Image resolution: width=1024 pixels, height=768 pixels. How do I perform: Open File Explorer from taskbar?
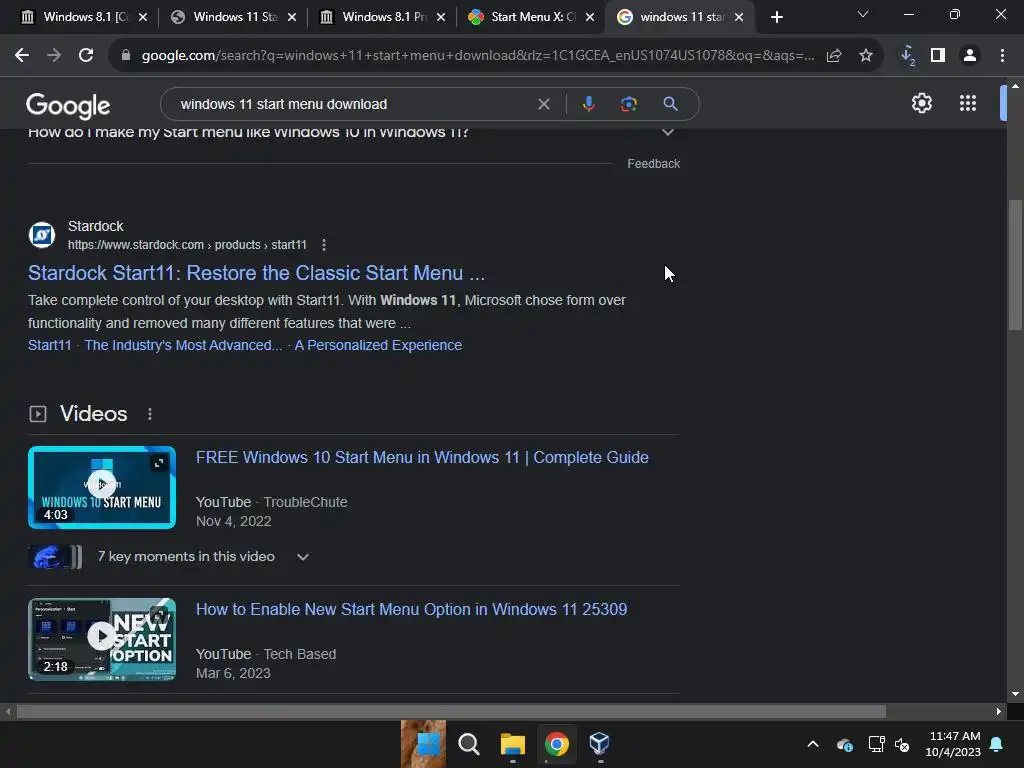tap(513, 744)
